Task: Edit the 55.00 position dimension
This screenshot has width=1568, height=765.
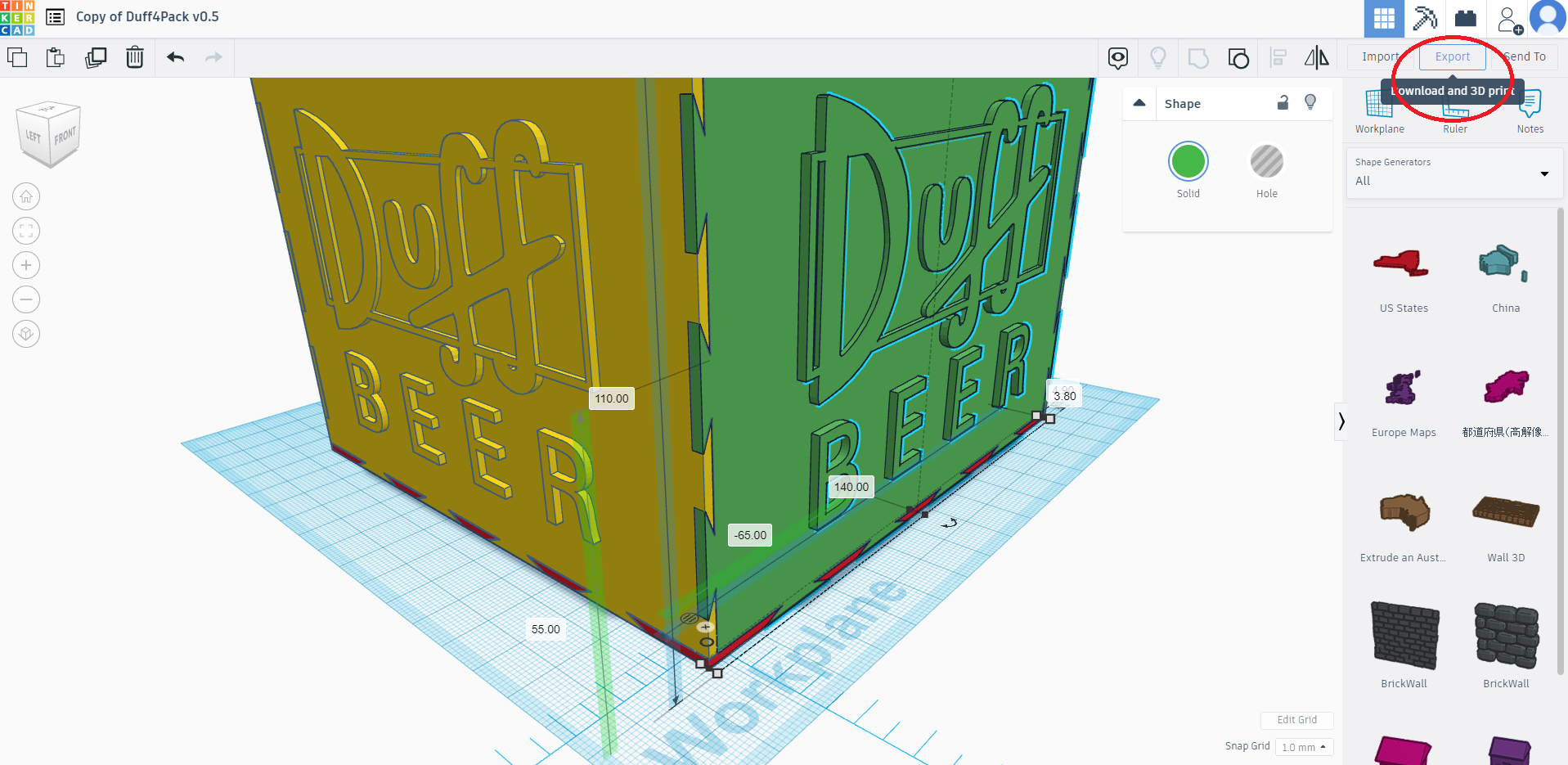Action: pyautogui.click(x=546, y=629)
